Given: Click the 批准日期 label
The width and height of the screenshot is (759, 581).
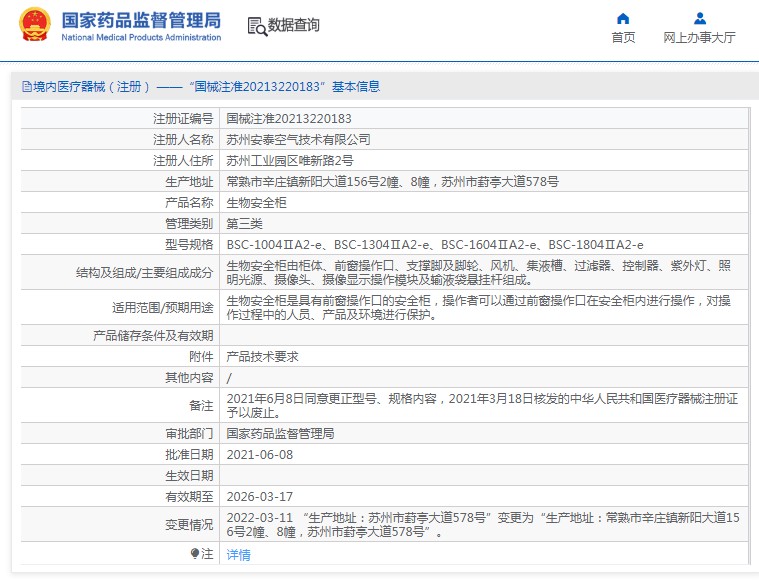Looking at the screenshot, I should click(x=189, y=455).
